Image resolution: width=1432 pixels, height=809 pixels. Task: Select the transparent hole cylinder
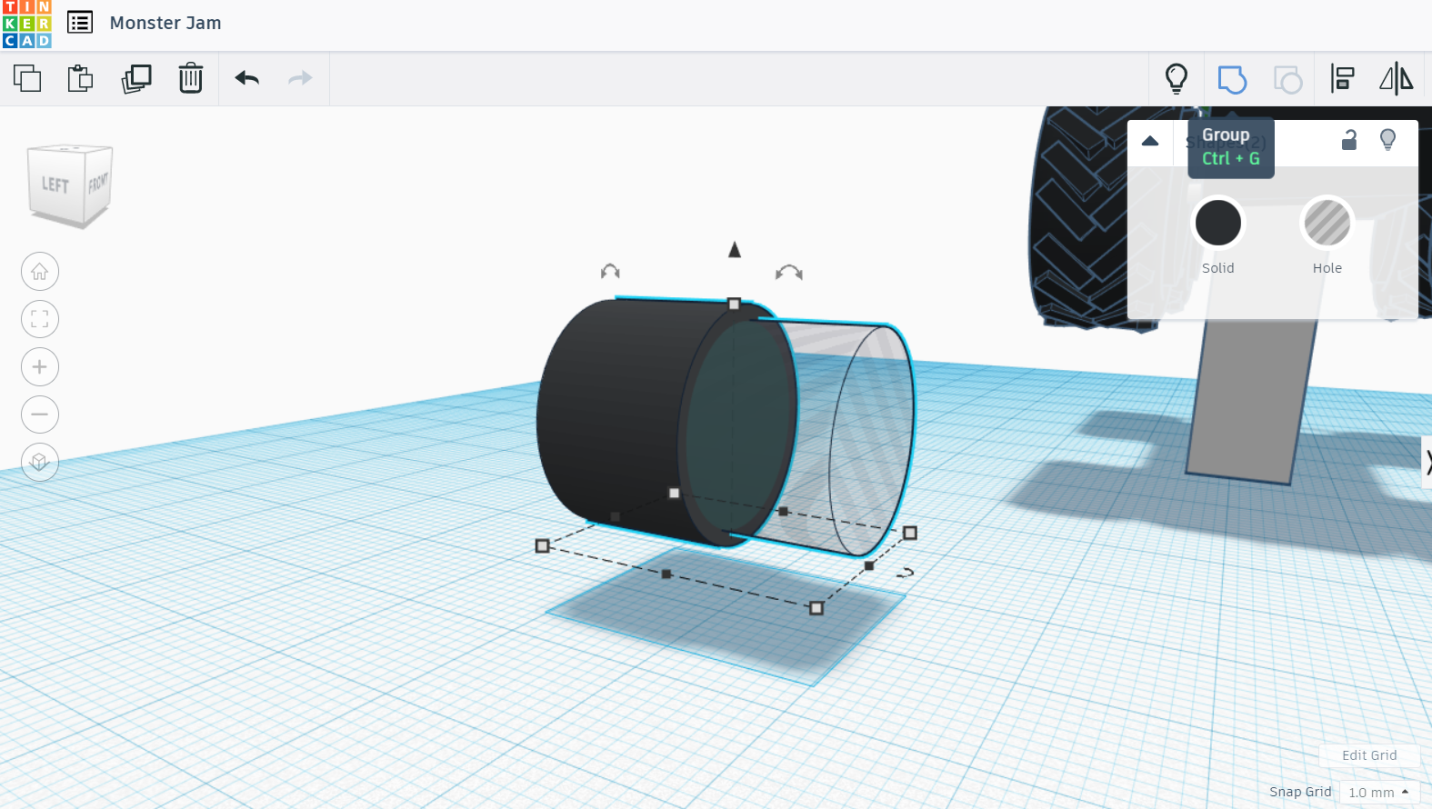pos(860,440)
